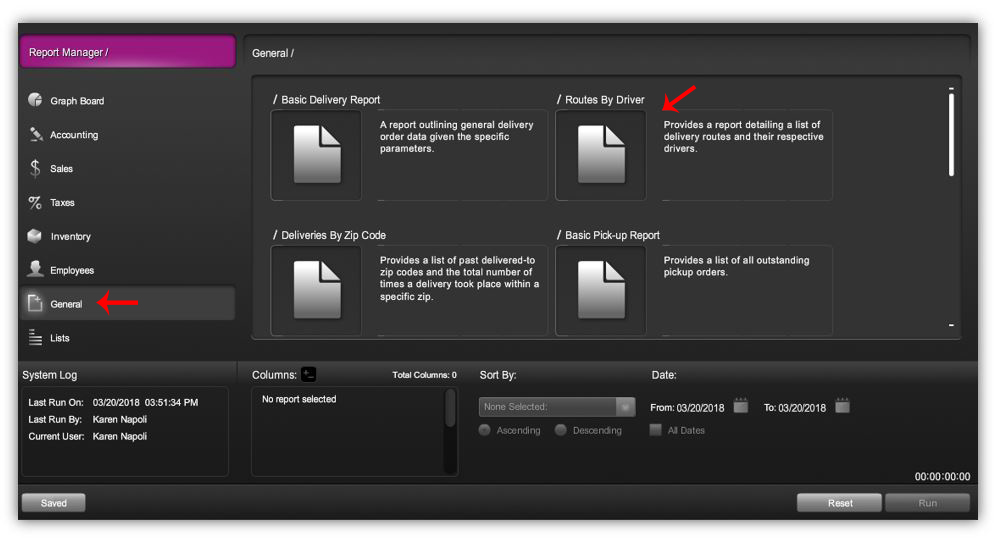994x538 pixels.
Task: Enable the All Dates checkbox
Action: tap(656, 430)
